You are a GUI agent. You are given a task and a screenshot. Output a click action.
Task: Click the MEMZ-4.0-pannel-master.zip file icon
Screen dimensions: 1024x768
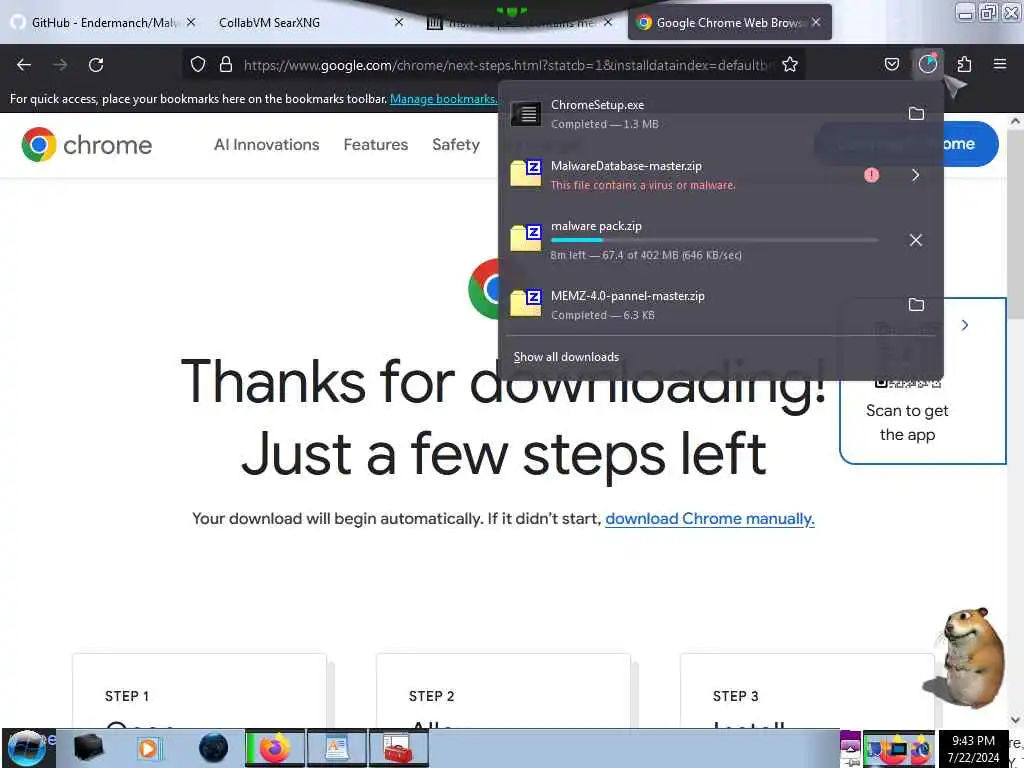click(526, 303)
